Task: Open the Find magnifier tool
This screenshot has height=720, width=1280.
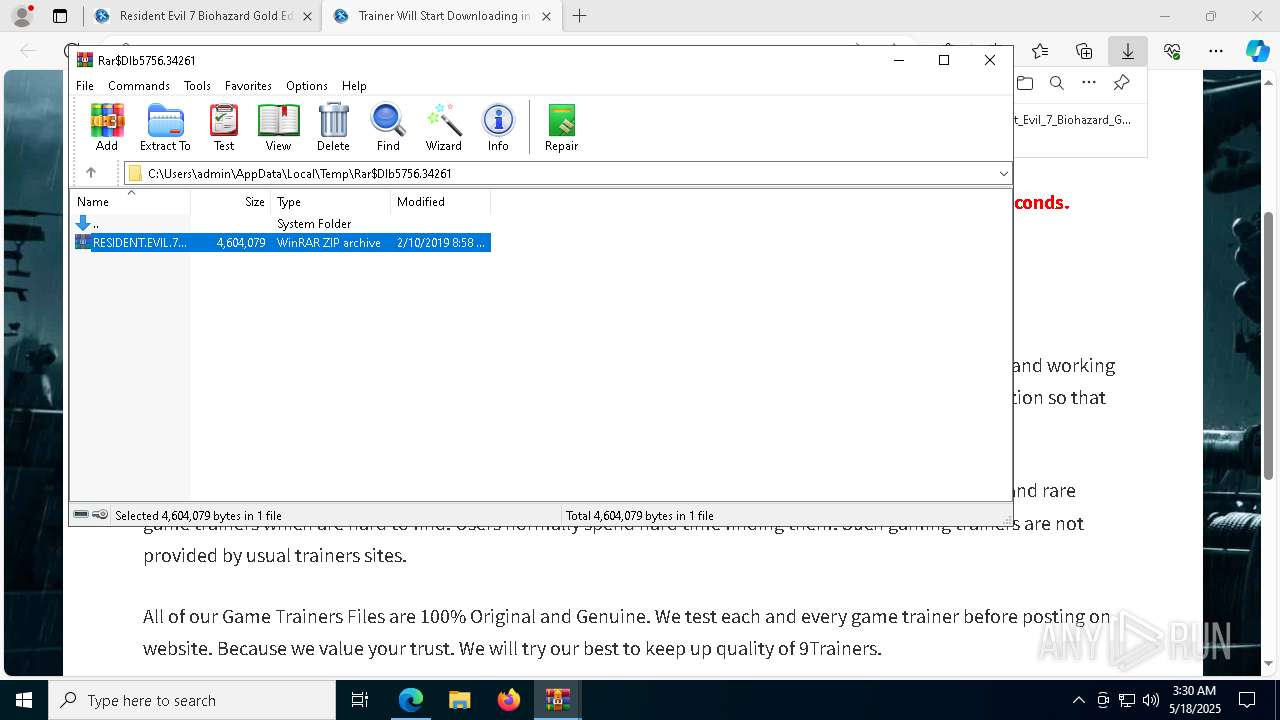Action: pyautogui.click(x=388, y=127)
